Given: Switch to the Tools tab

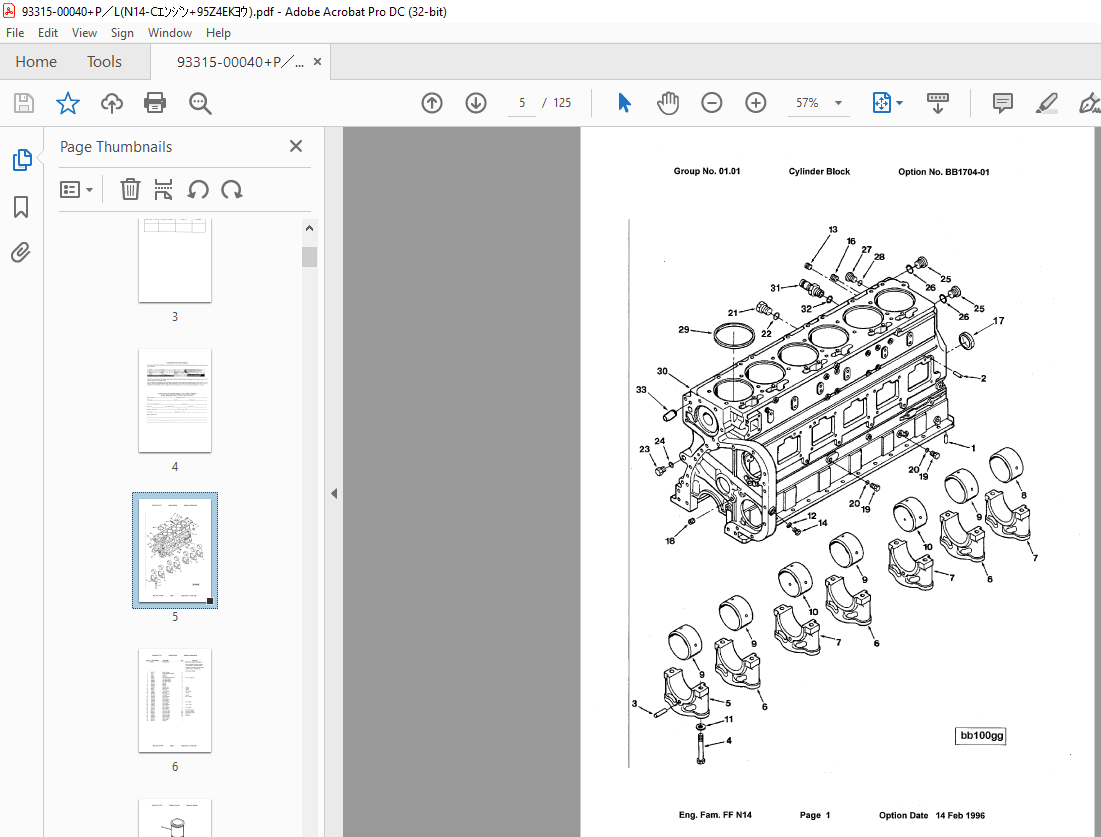Looking at the screenshot, I should tap(104, 61).
